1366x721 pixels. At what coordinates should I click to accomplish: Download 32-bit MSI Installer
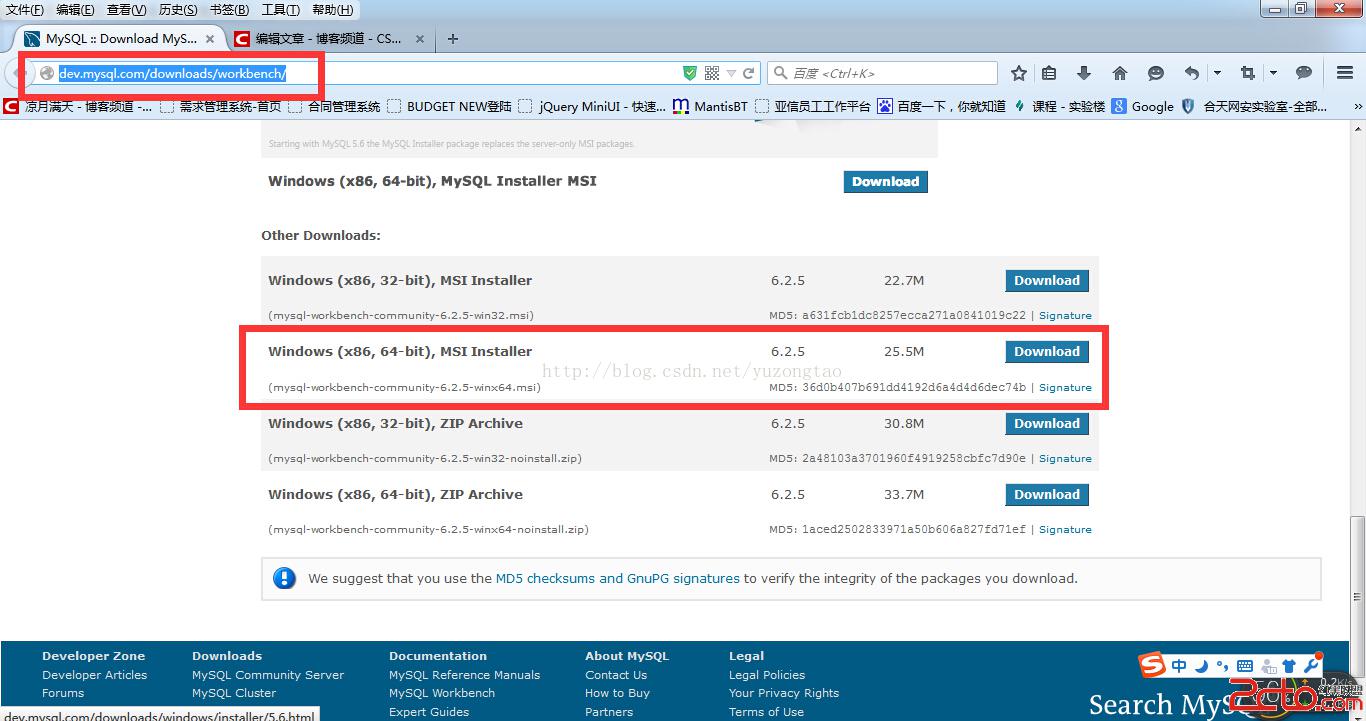coord(1047,281)
